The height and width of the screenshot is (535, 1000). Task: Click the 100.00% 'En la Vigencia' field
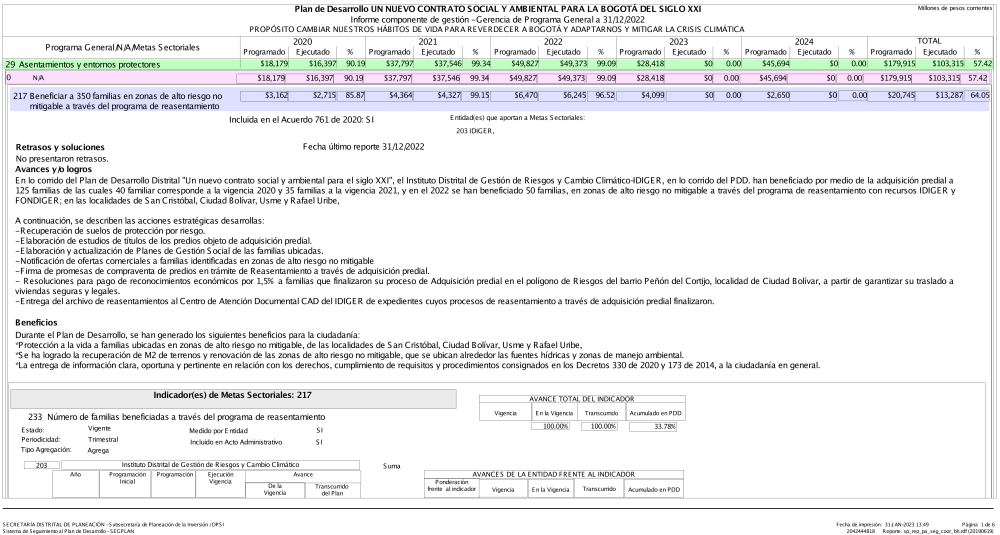(550, 426)
